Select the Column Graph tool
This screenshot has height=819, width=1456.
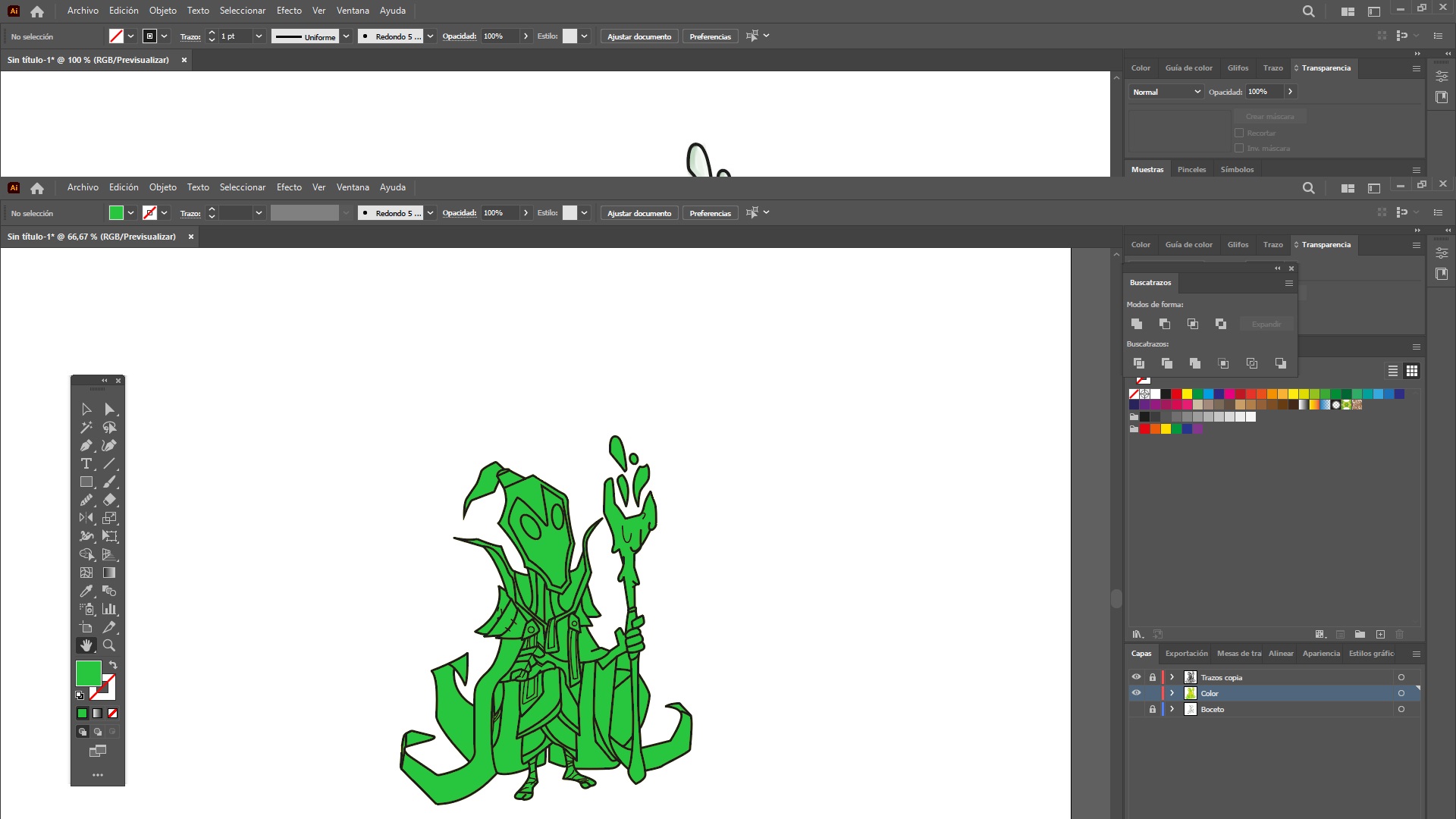click(x=109, y=610)
